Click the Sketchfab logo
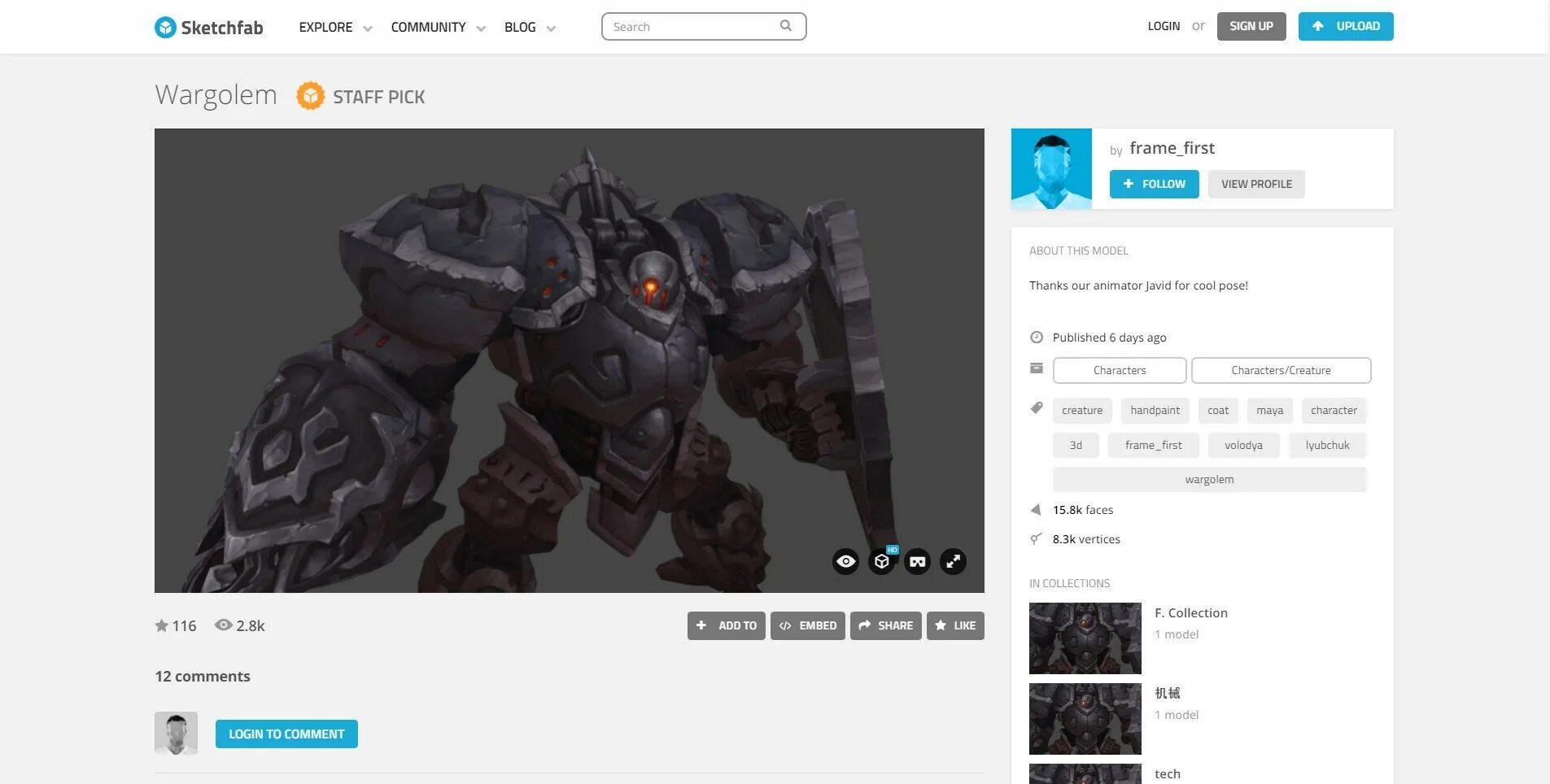 (x=209, y=27)
